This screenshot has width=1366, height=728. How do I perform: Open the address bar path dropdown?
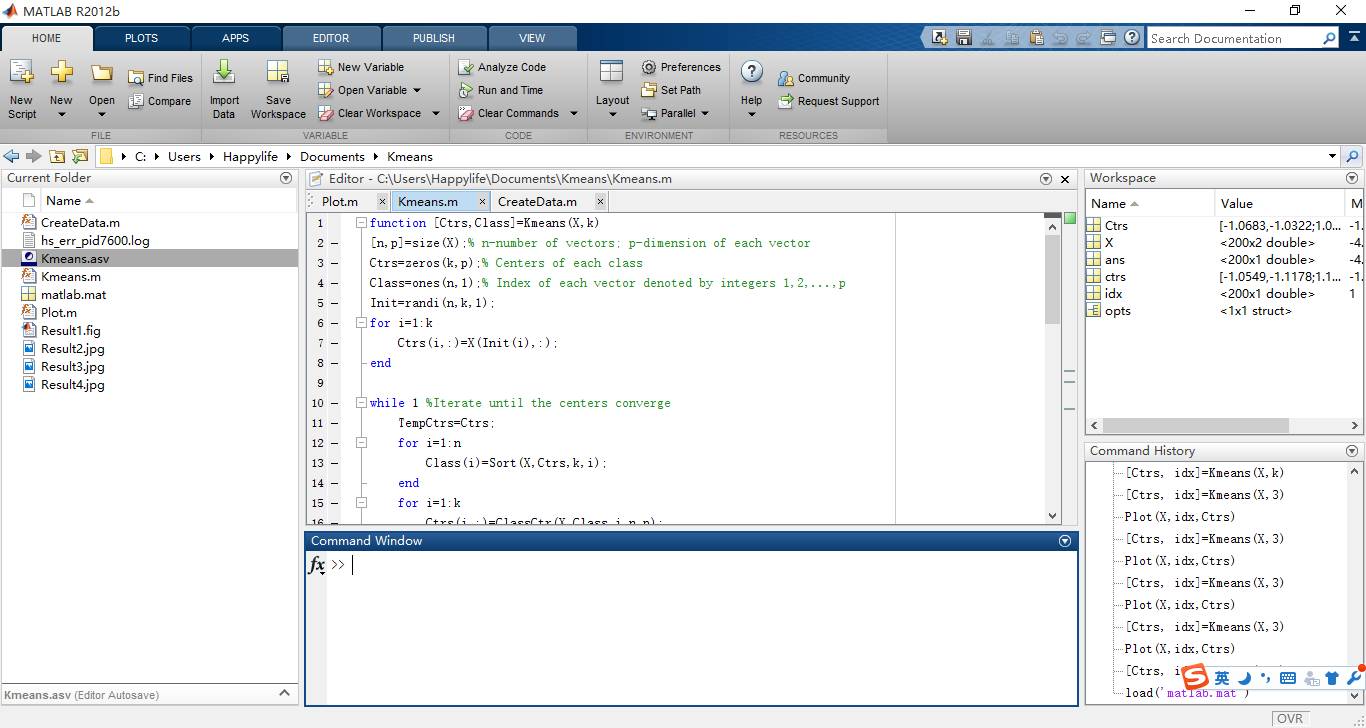1332,156
